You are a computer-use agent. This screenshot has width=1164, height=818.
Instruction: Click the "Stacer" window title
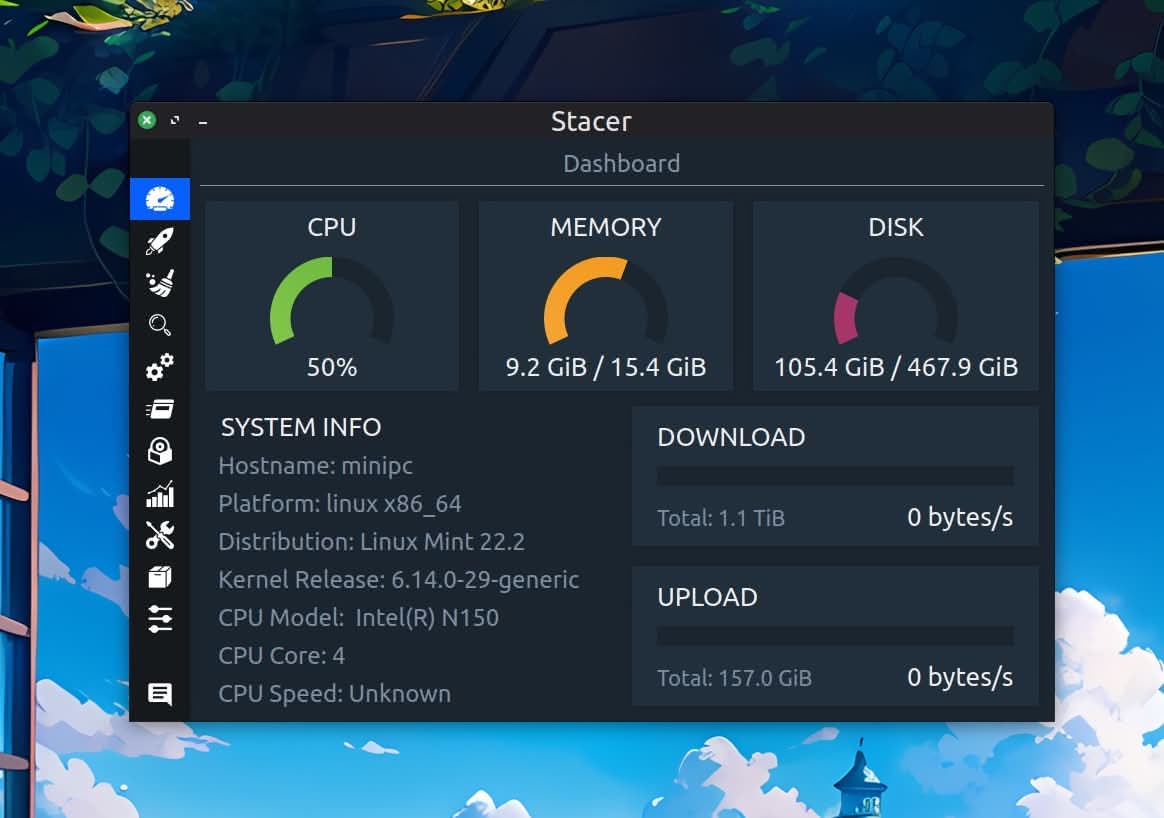(x=591, y=121)
